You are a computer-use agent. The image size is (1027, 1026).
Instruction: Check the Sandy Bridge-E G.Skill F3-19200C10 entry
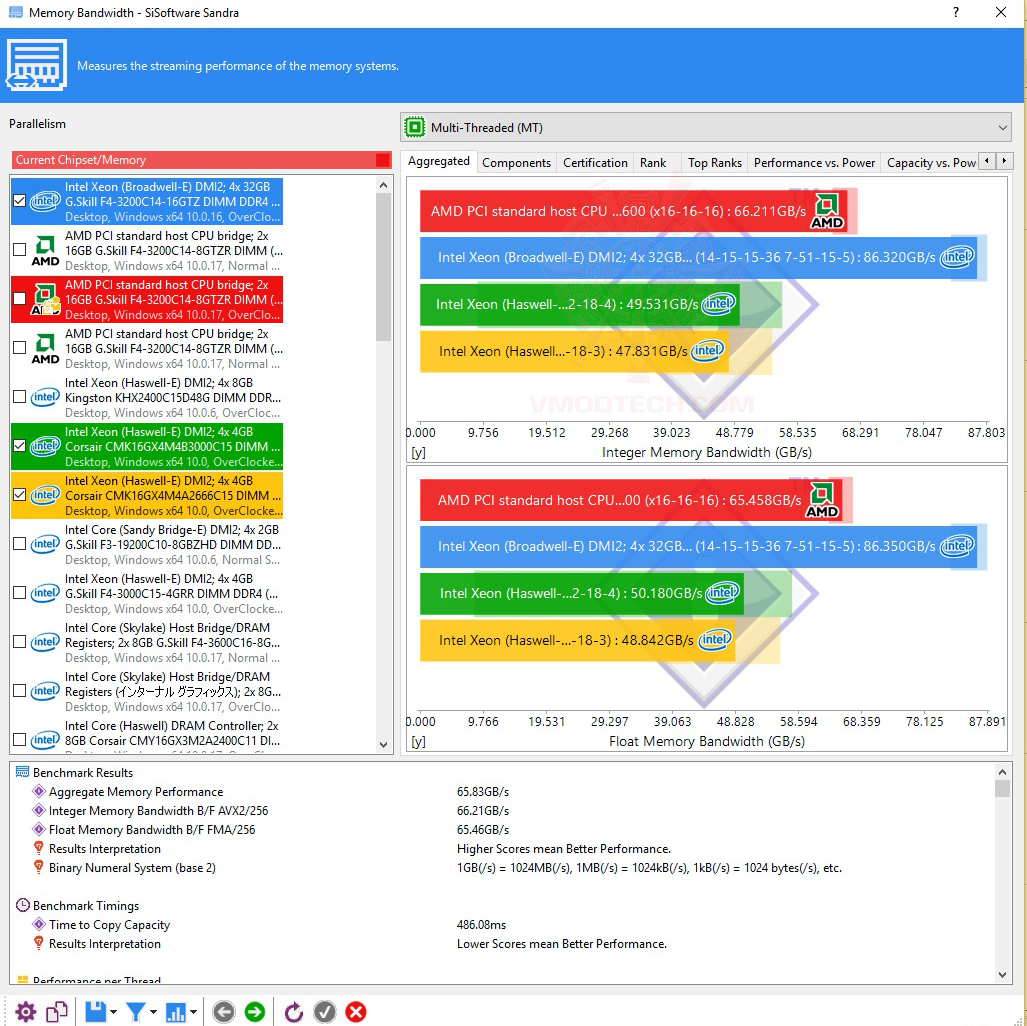(x=20, y=544)
